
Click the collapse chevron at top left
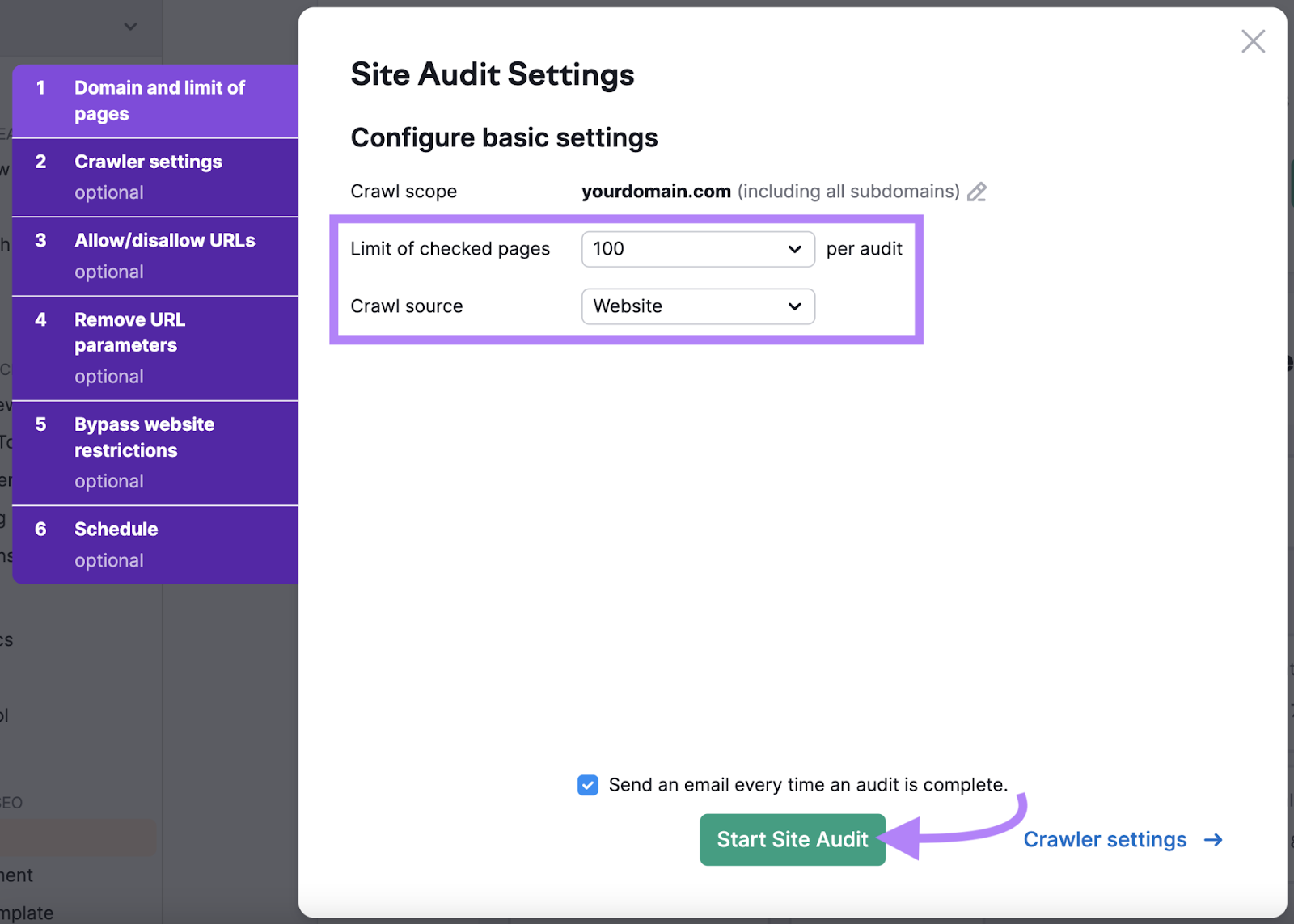click(x=130, y=26)
